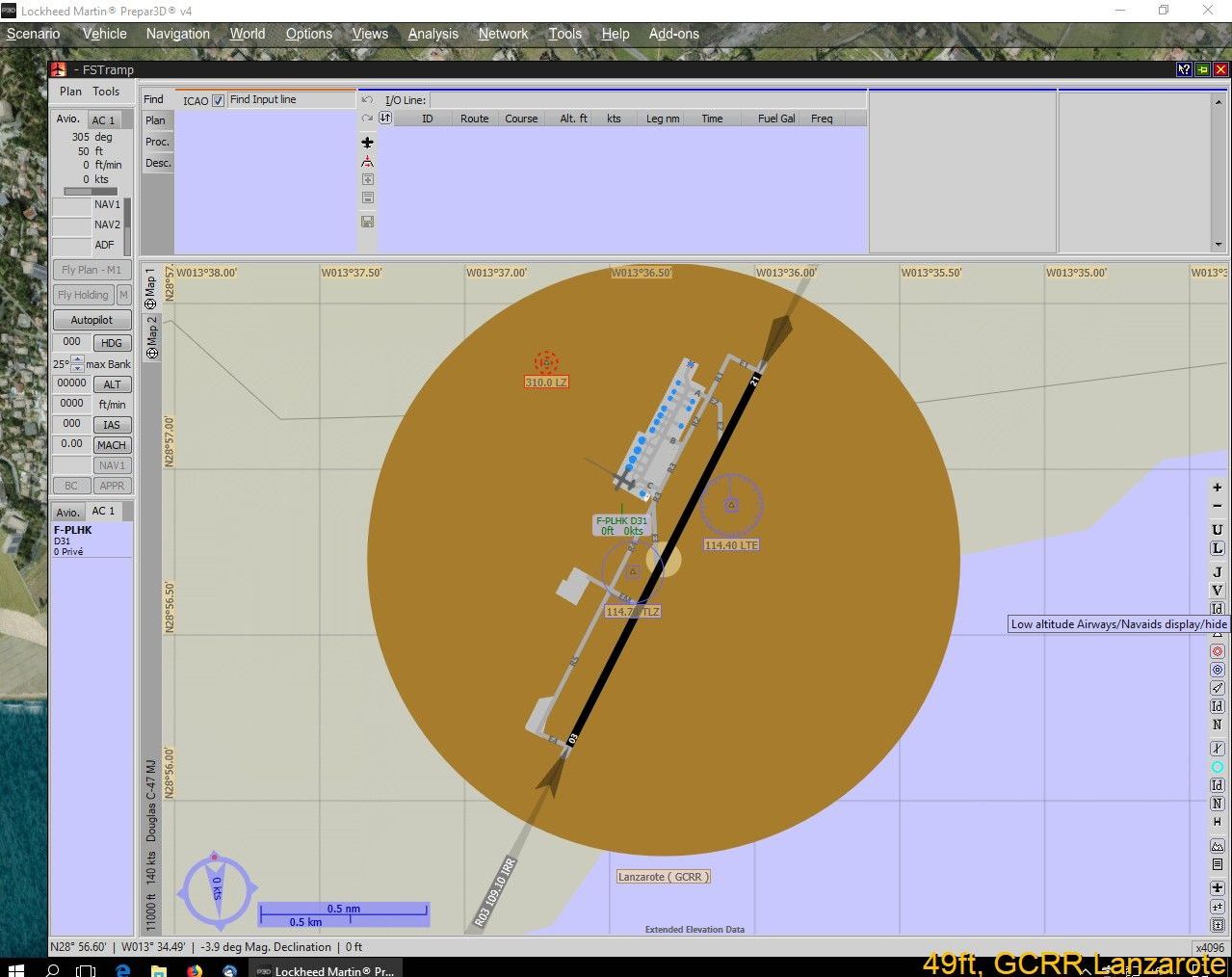
Task: Increase max Bank with the up arrow
Action: 78,359
